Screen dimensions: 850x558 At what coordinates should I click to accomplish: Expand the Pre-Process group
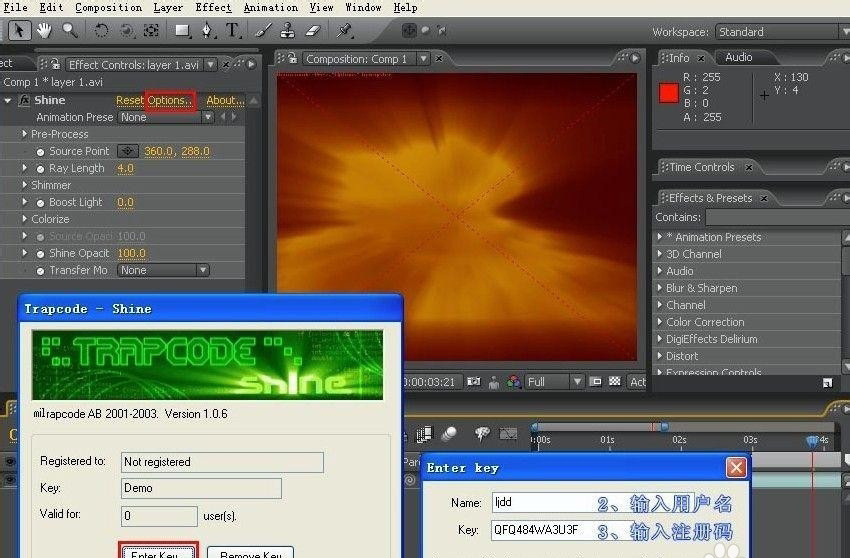tap(24, 134)
